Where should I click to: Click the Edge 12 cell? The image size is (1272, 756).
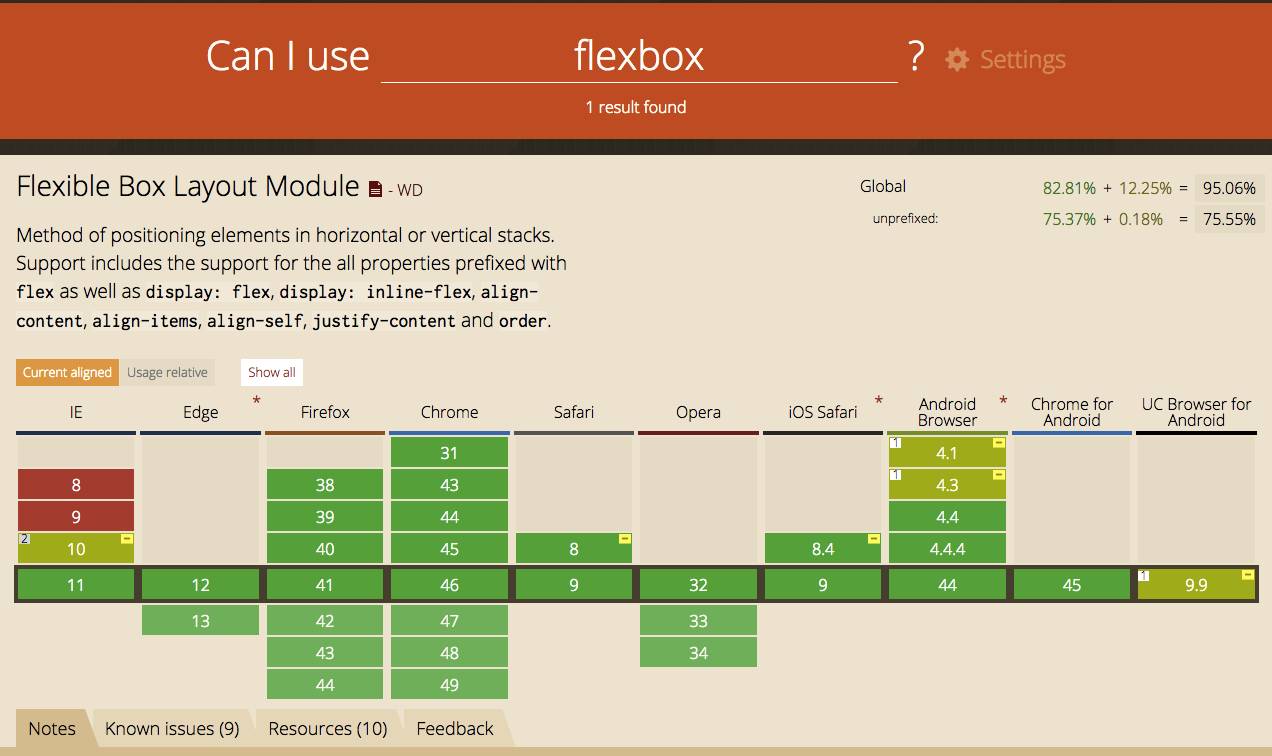[x=200, y=585]
